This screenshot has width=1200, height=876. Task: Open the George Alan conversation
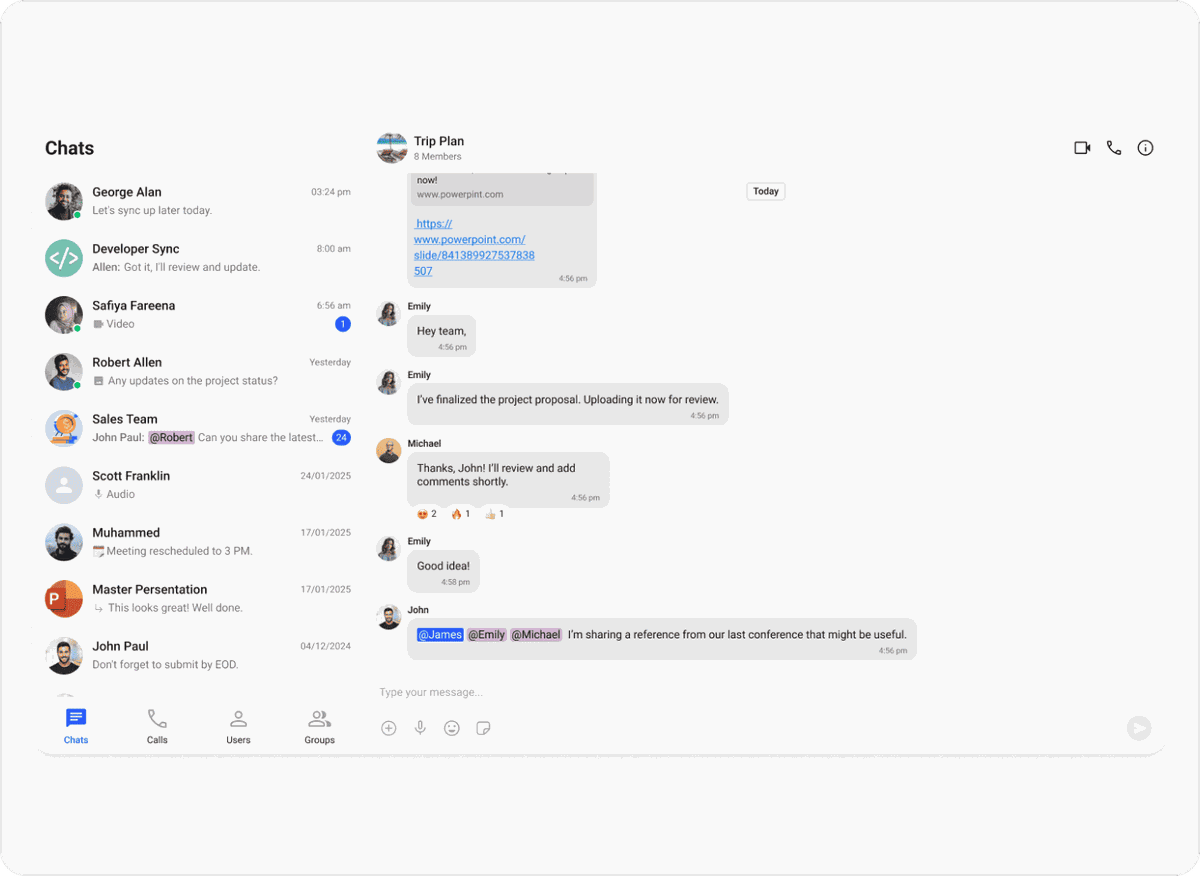click(x=198, y=201)
